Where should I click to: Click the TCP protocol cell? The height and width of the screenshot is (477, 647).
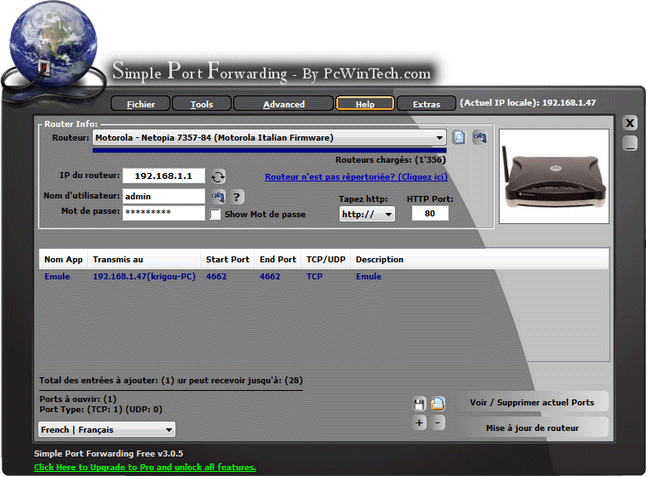pos(314,276)
